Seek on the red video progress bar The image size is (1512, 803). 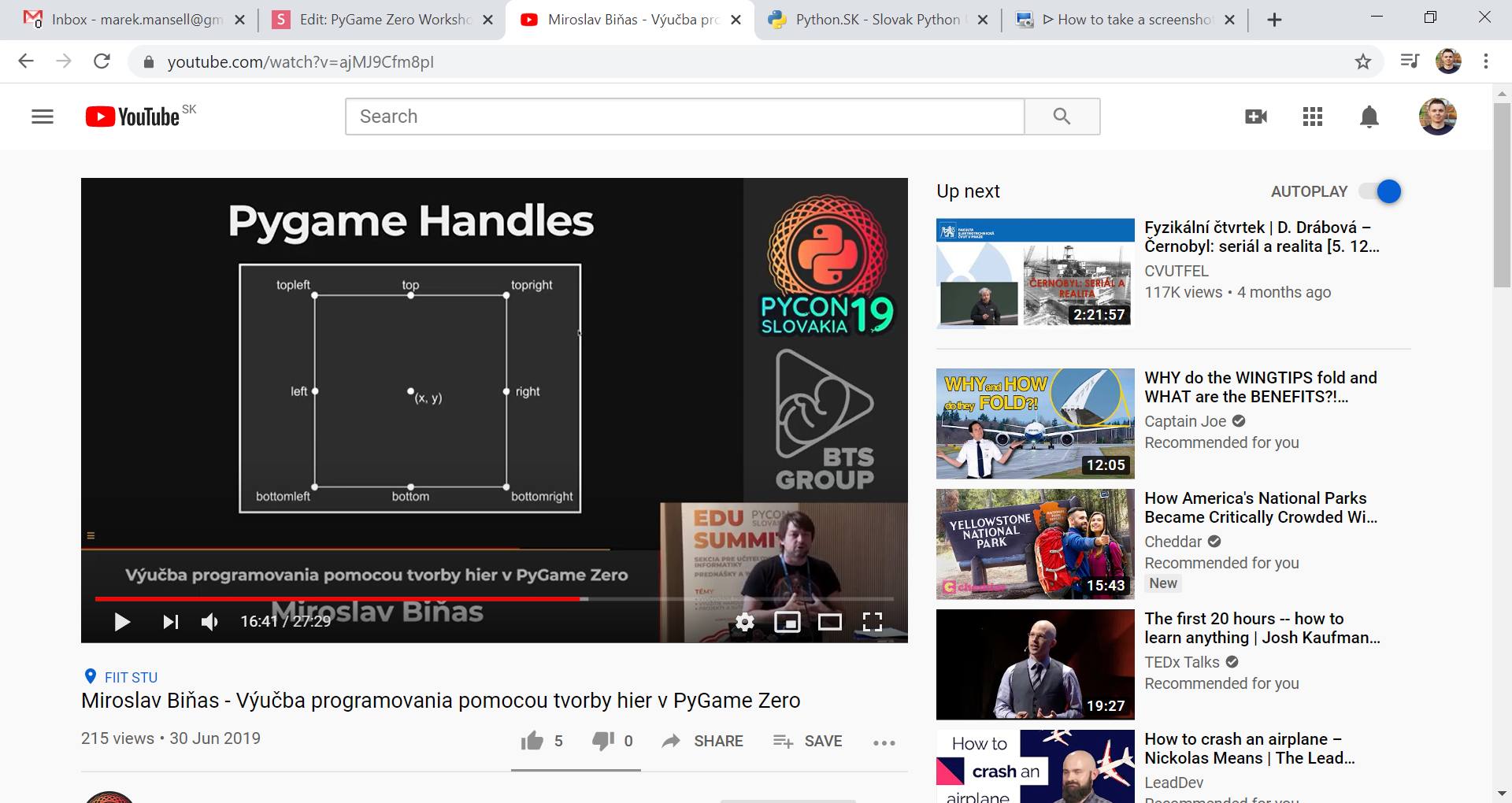337,599
